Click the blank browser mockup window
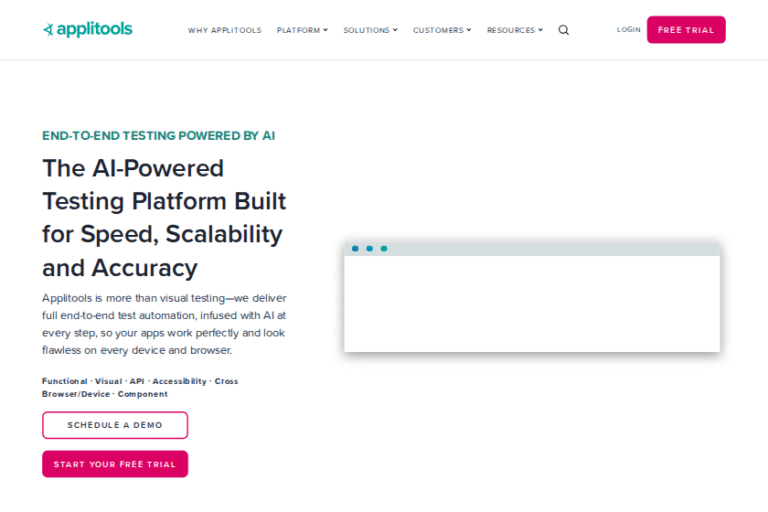 (531, 303)
